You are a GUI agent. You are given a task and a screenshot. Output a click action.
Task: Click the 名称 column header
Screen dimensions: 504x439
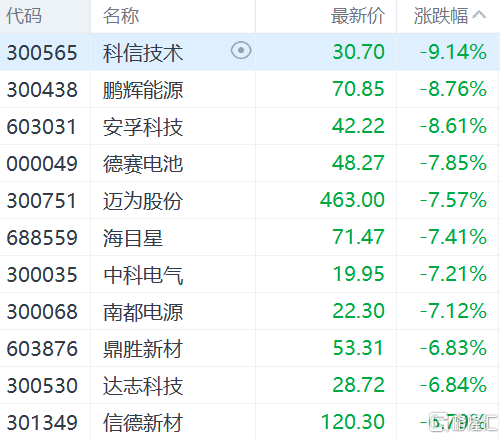click(121, 16)
